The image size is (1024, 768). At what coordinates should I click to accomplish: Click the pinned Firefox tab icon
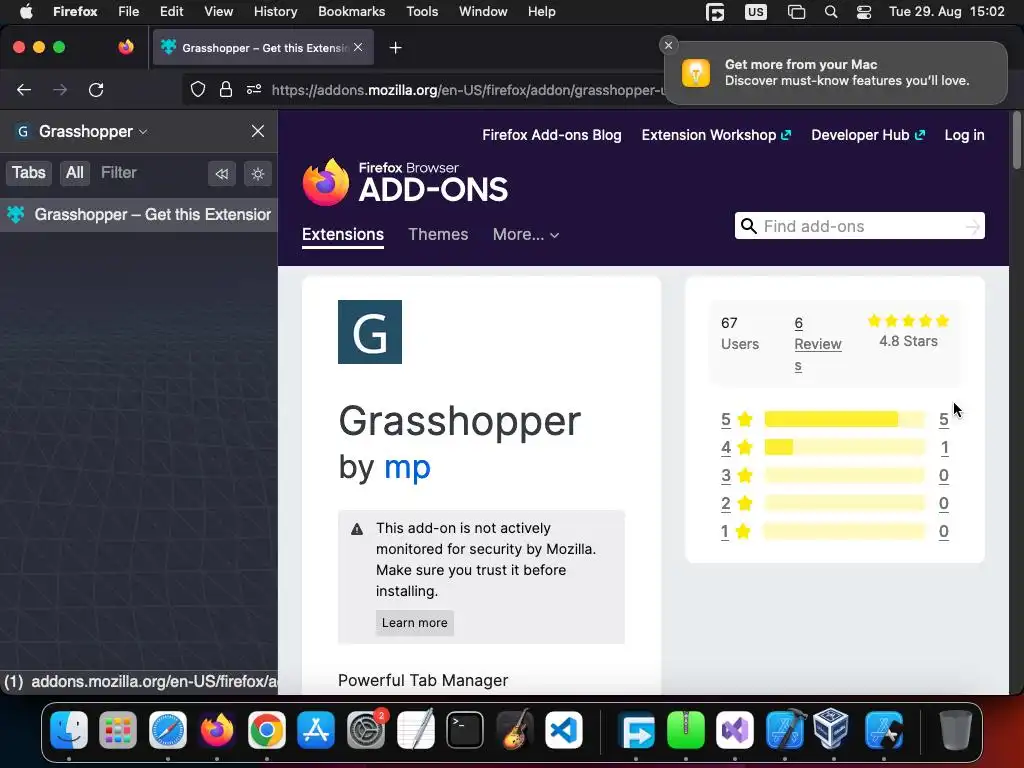click(126, 47)
